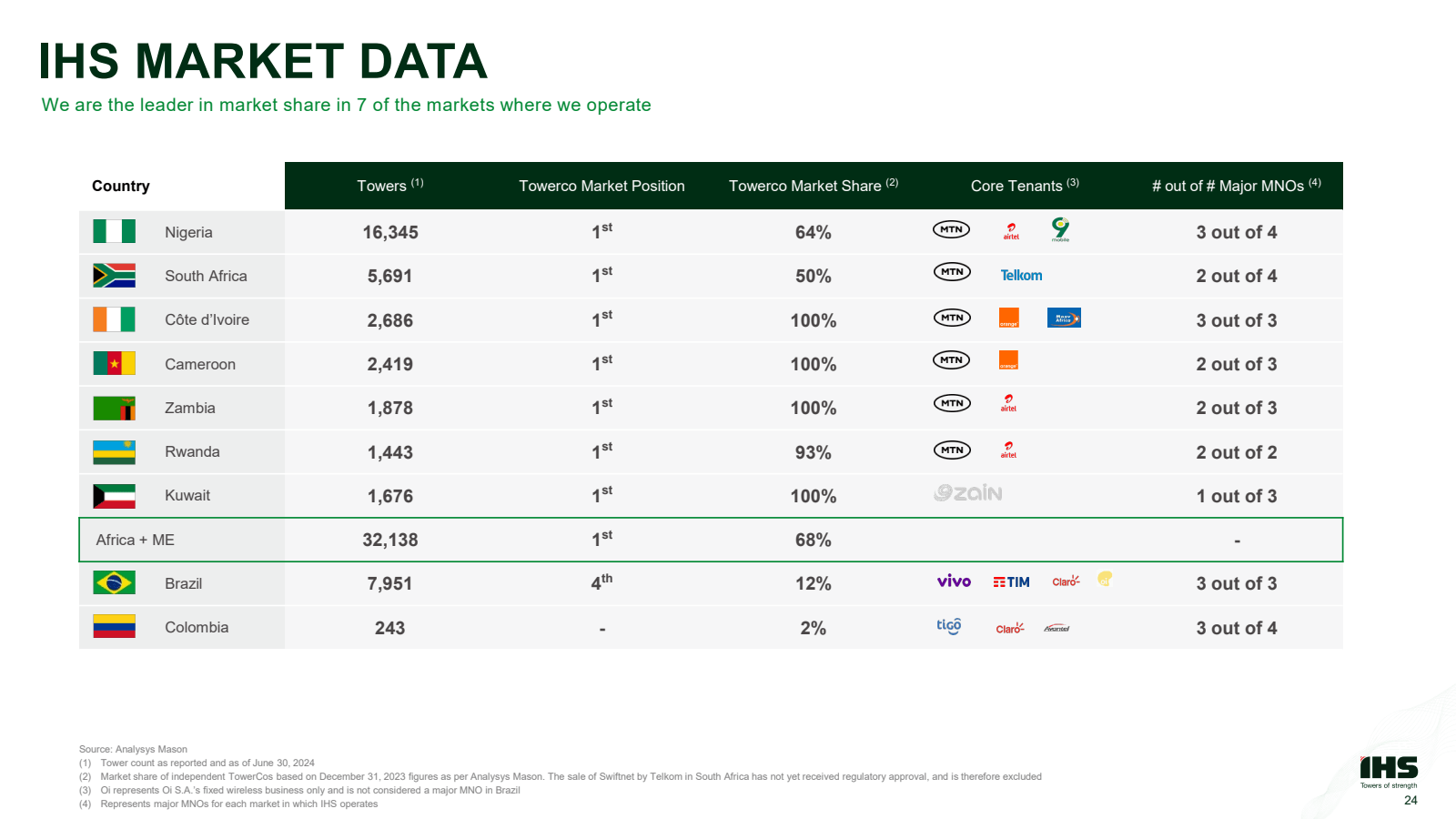Screen dimensions: 1456x819
Task: Click the Orange logo in Cameroon row
Action: coord(1008,359)
